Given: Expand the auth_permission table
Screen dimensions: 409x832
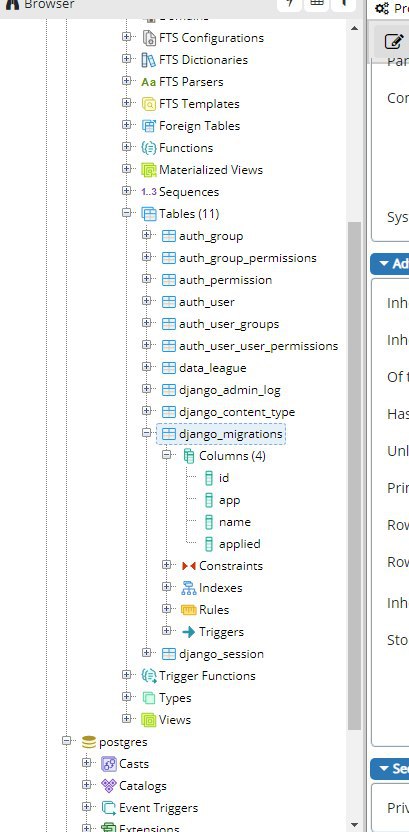Looking at the screenshot, I should (x=146, y=279).
